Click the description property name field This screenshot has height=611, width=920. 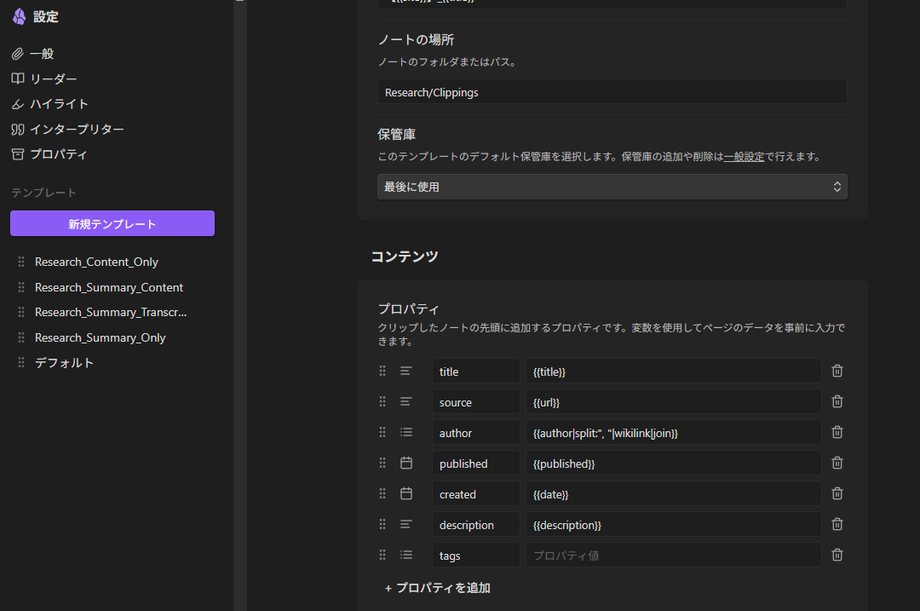[x=476, y=524]
